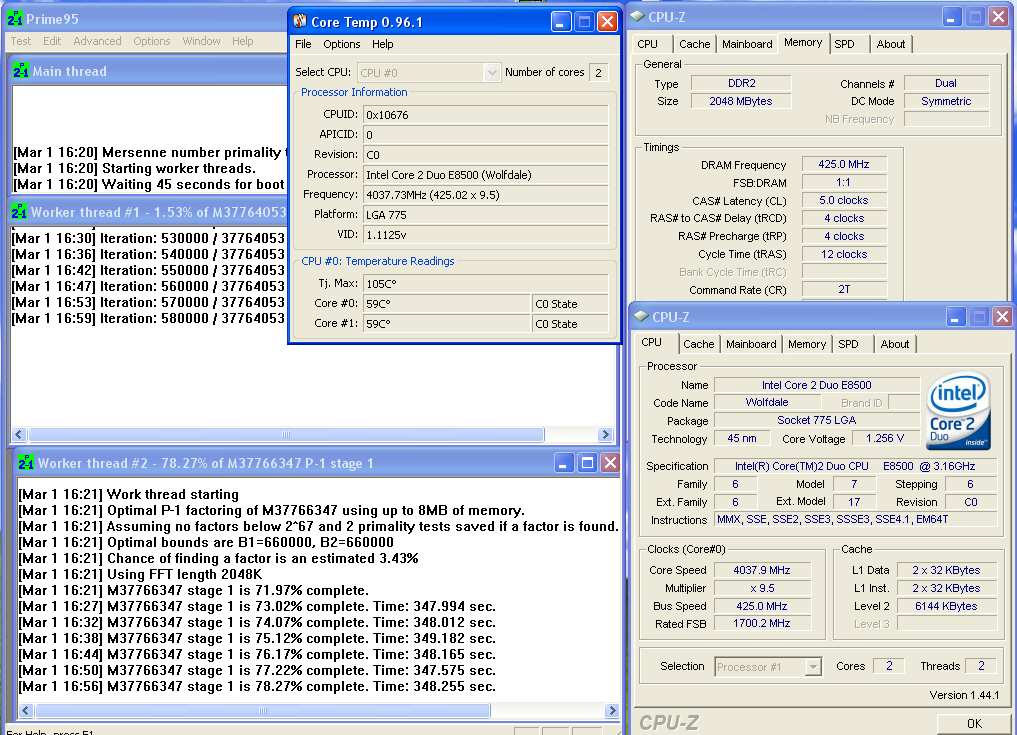Open the Prime95 Options menu

(152, 41)
